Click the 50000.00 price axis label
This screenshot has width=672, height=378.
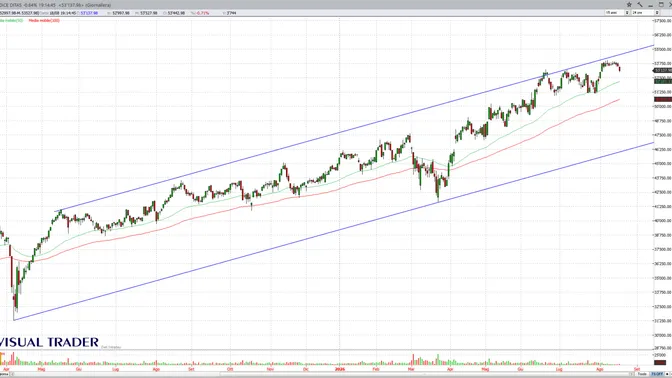[663, 106]
